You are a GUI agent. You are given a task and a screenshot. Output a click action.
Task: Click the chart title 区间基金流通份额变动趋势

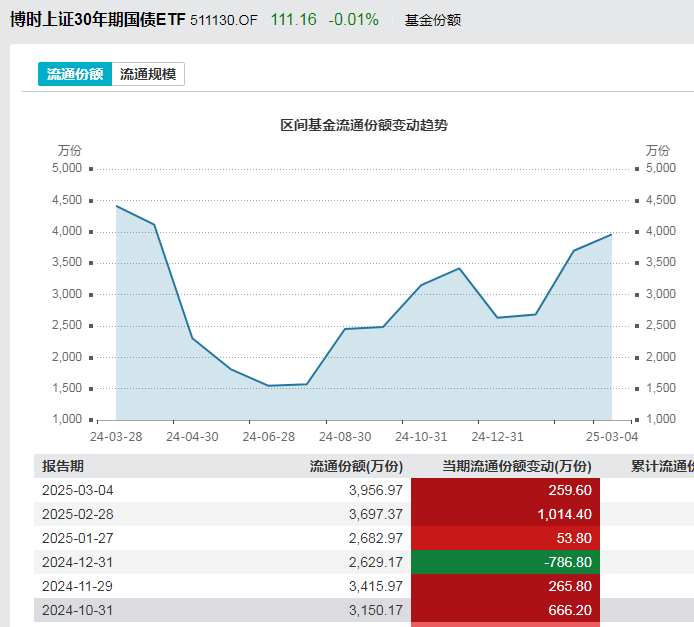pyautogui.click(x=364, y=125)
